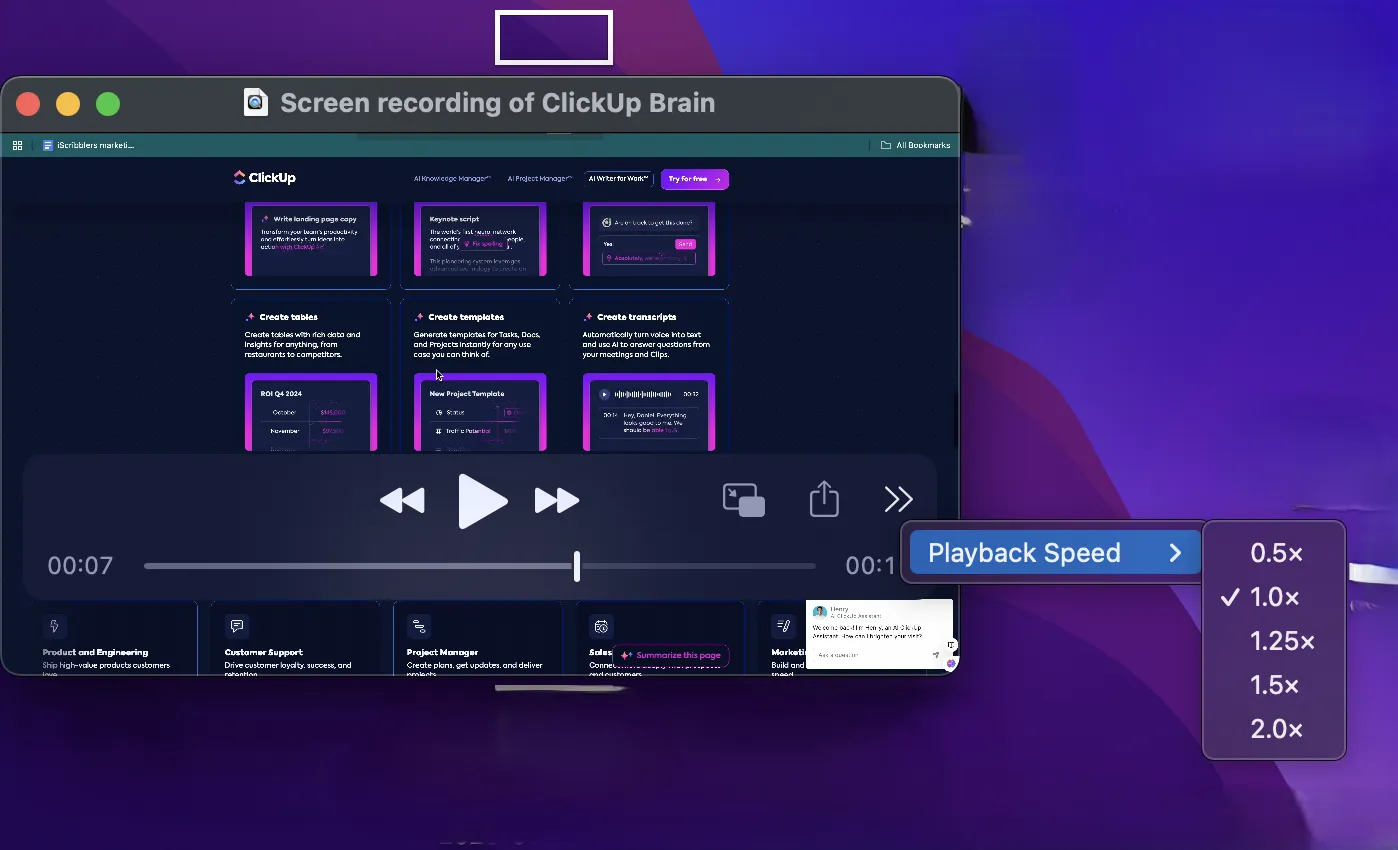Click the iScribblers marketing bookmark
1398x850 pixels.
pyautogui.click(x=88, y=145)
